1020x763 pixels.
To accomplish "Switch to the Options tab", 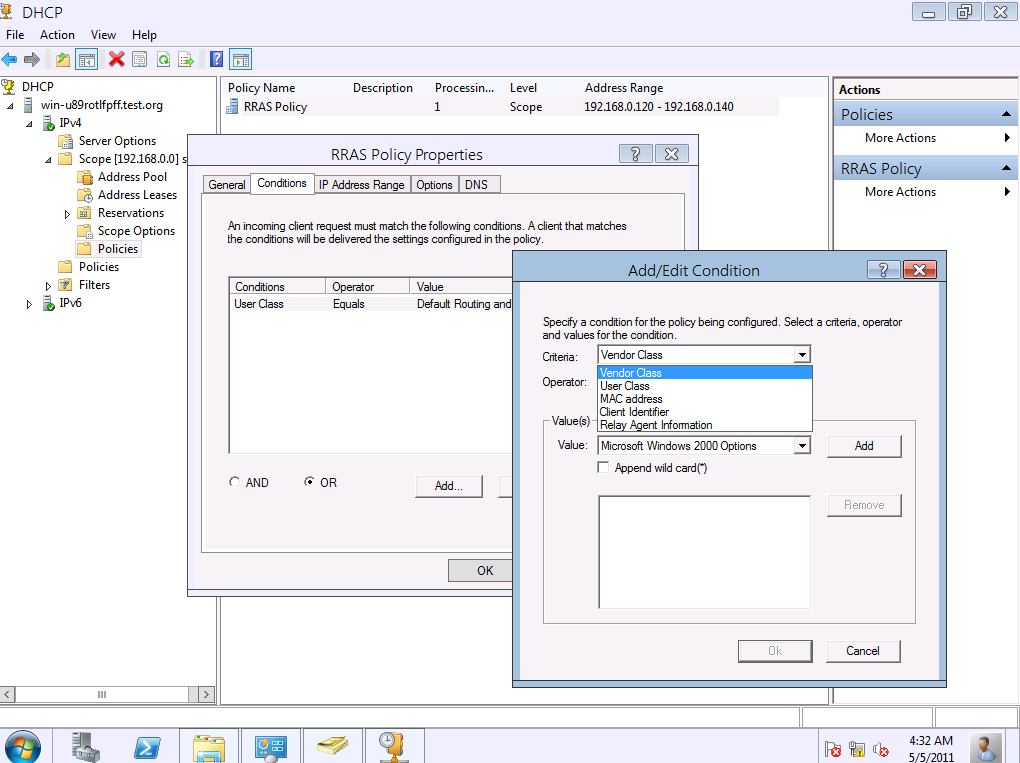I will (435, 185).
